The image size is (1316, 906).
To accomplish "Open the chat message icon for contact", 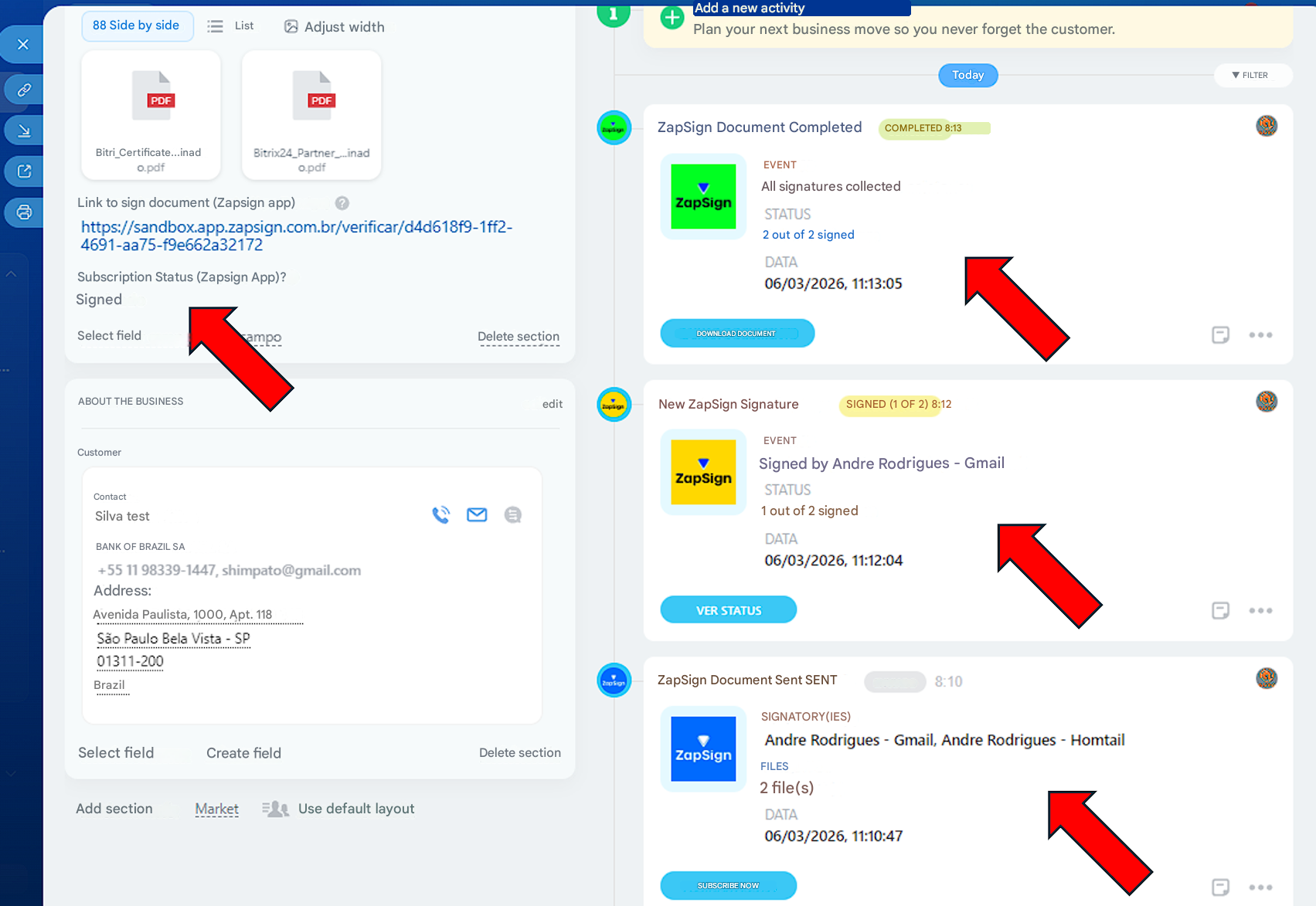I will [512, 515].
